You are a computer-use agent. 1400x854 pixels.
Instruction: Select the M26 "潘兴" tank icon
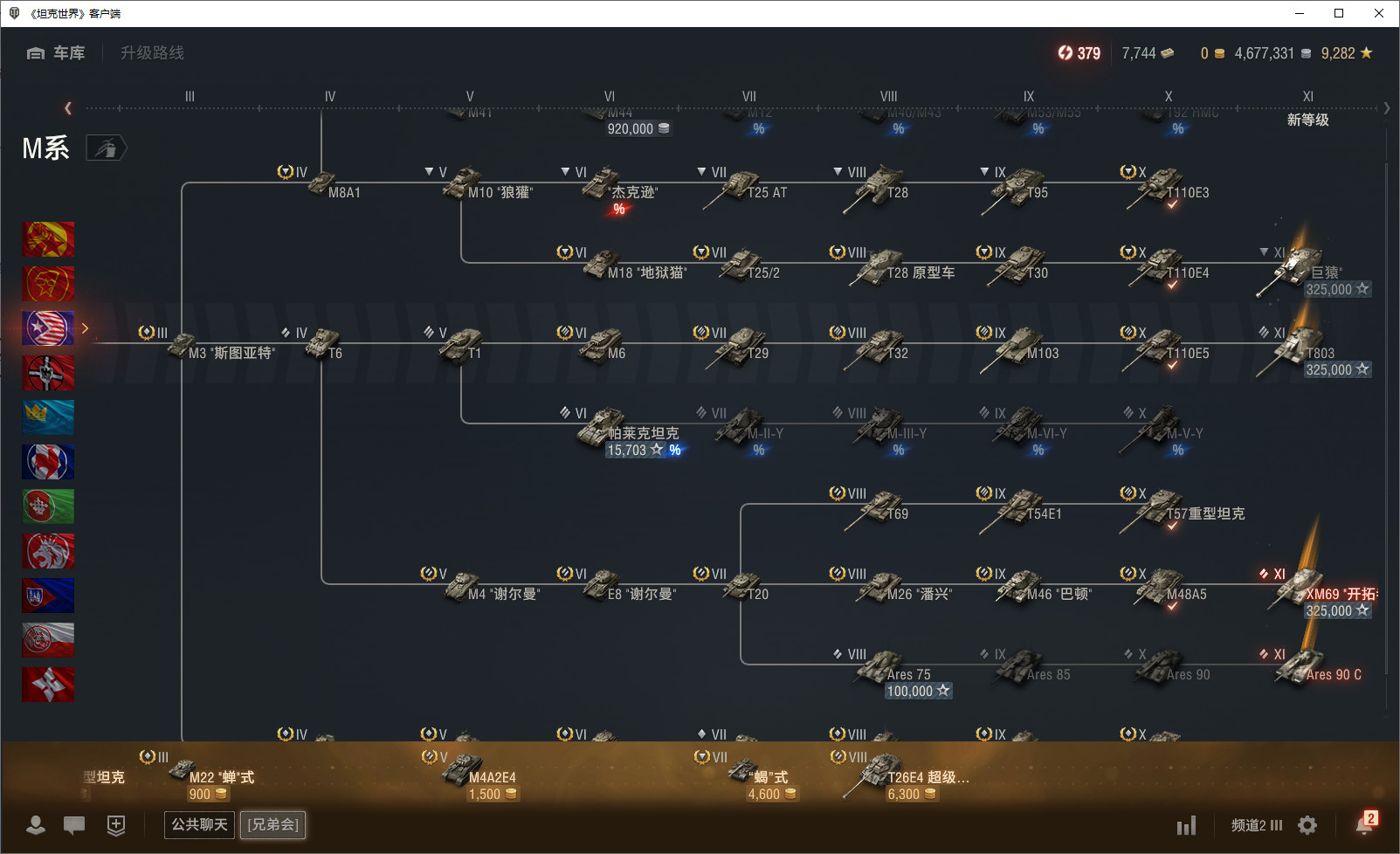[x=879, y=587]
